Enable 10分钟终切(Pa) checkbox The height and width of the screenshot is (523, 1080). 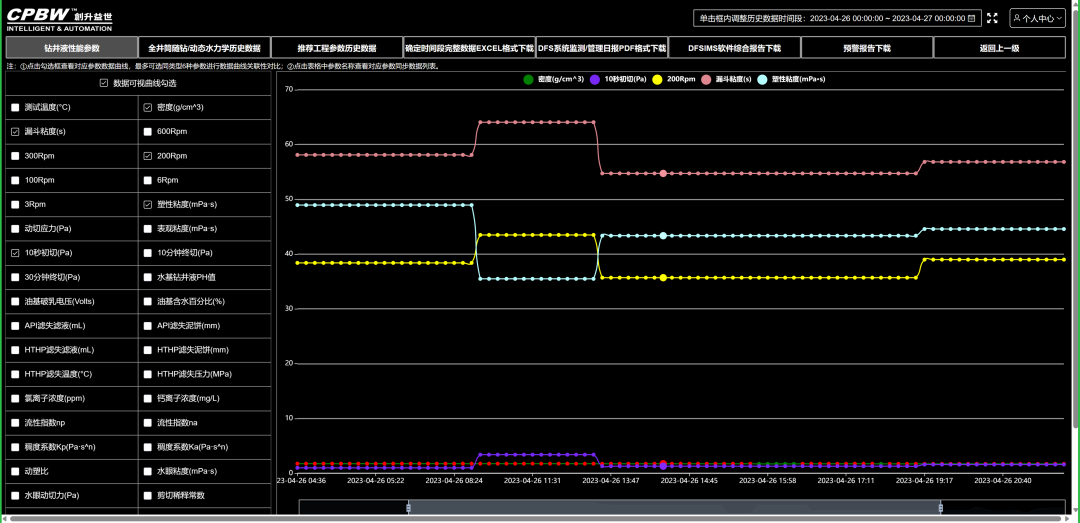tap(147, 253)
